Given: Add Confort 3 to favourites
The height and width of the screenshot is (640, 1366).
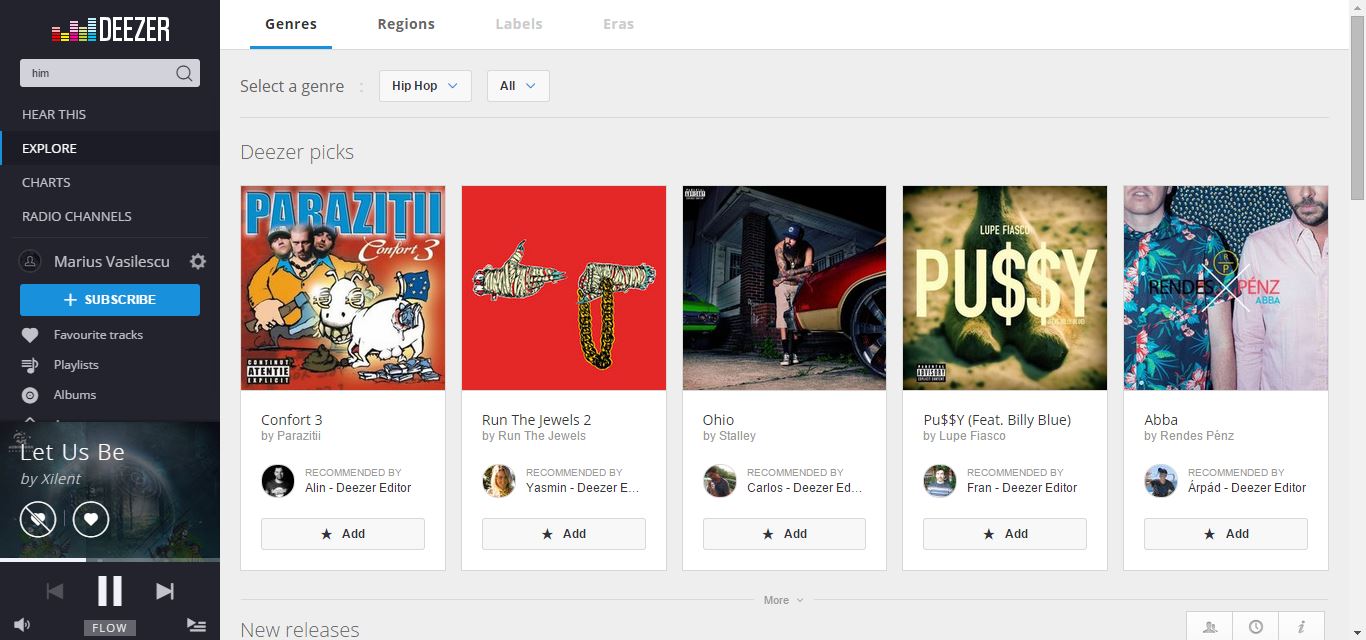Looking at the screenshot, I should [343, 534].
